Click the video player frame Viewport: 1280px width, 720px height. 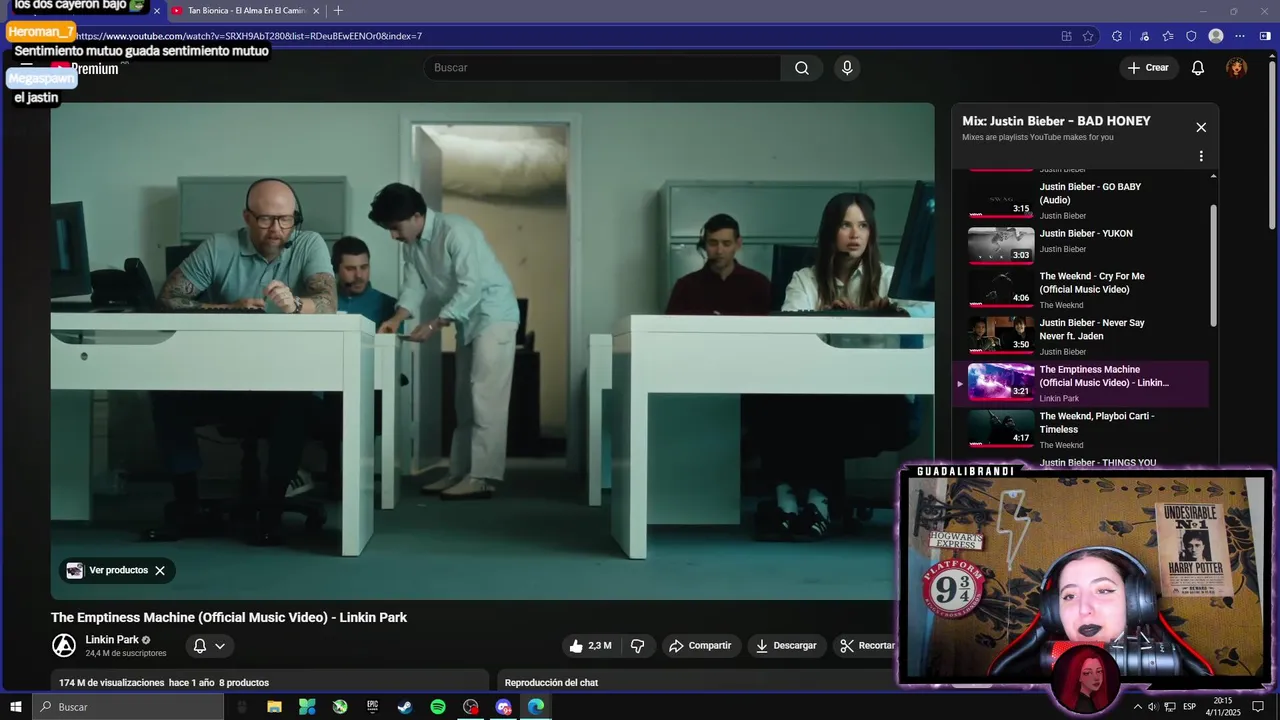click(x=493, y=351)
